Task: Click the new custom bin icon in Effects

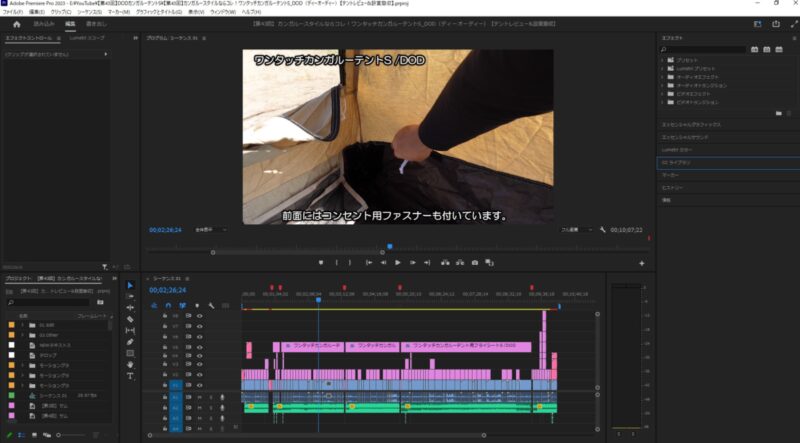Action: coord(779,113)
